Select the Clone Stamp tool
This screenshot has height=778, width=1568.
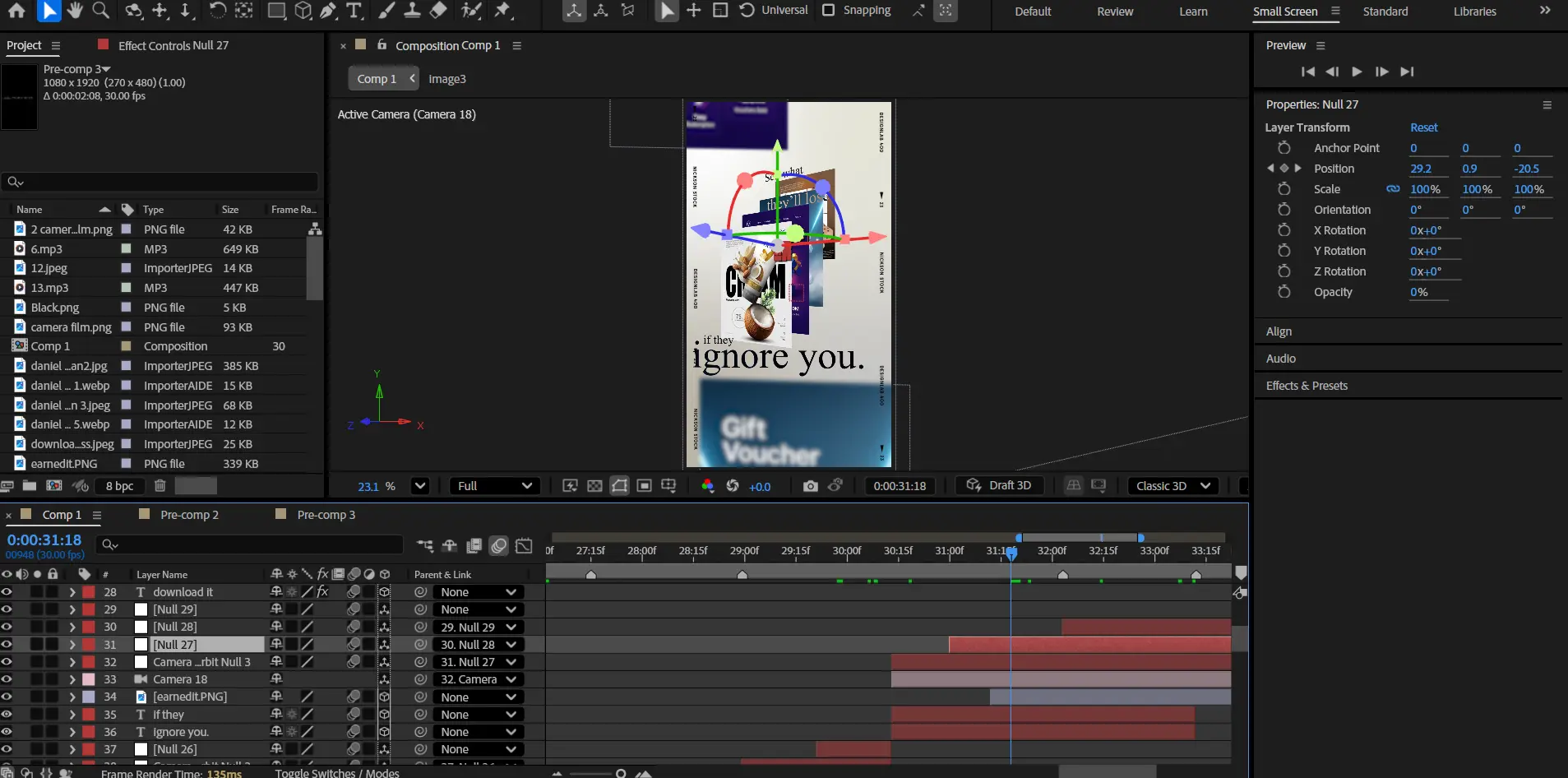[x=412, y=11]
